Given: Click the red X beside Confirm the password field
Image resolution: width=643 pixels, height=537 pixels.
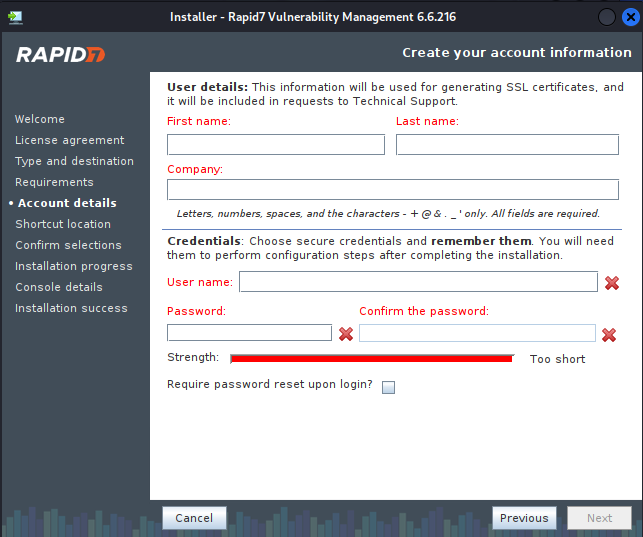Looking at the screenshot, I should [609, 335].
